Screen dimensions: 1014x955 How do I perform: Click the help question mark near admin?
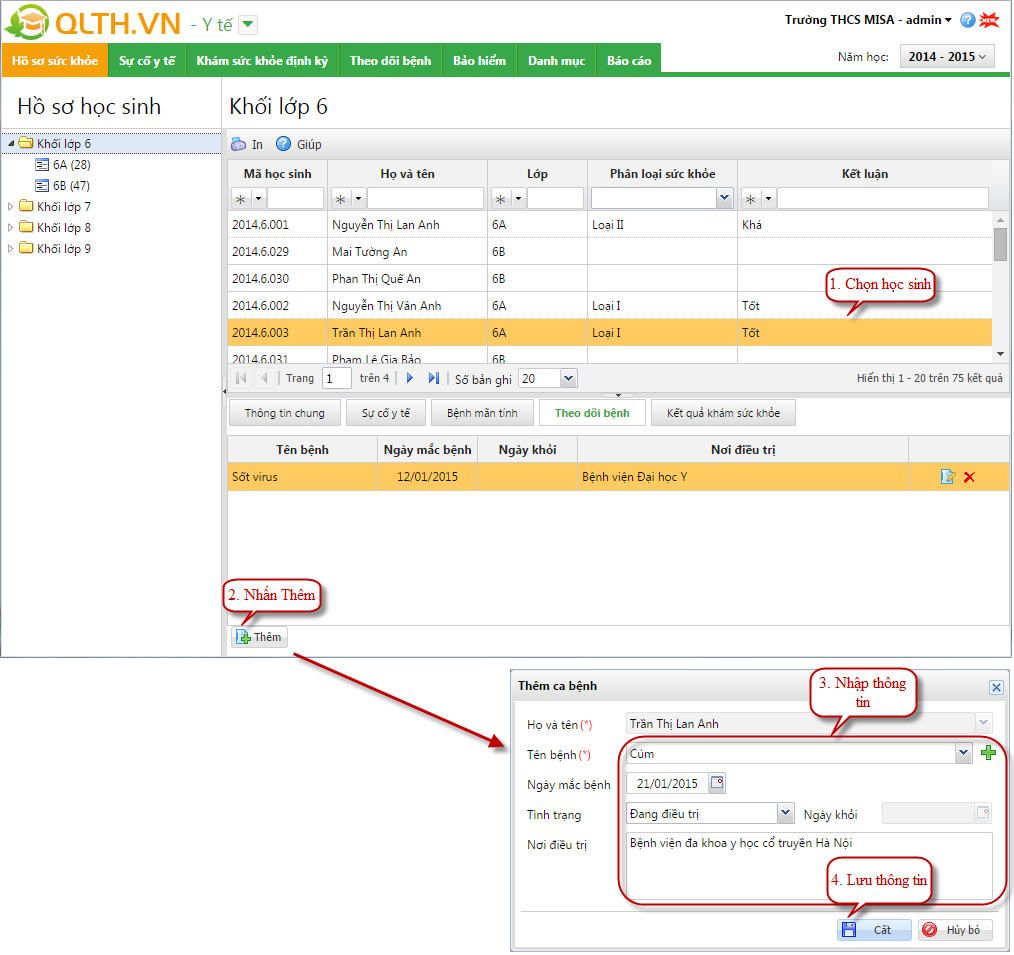[x=967, y=20]
